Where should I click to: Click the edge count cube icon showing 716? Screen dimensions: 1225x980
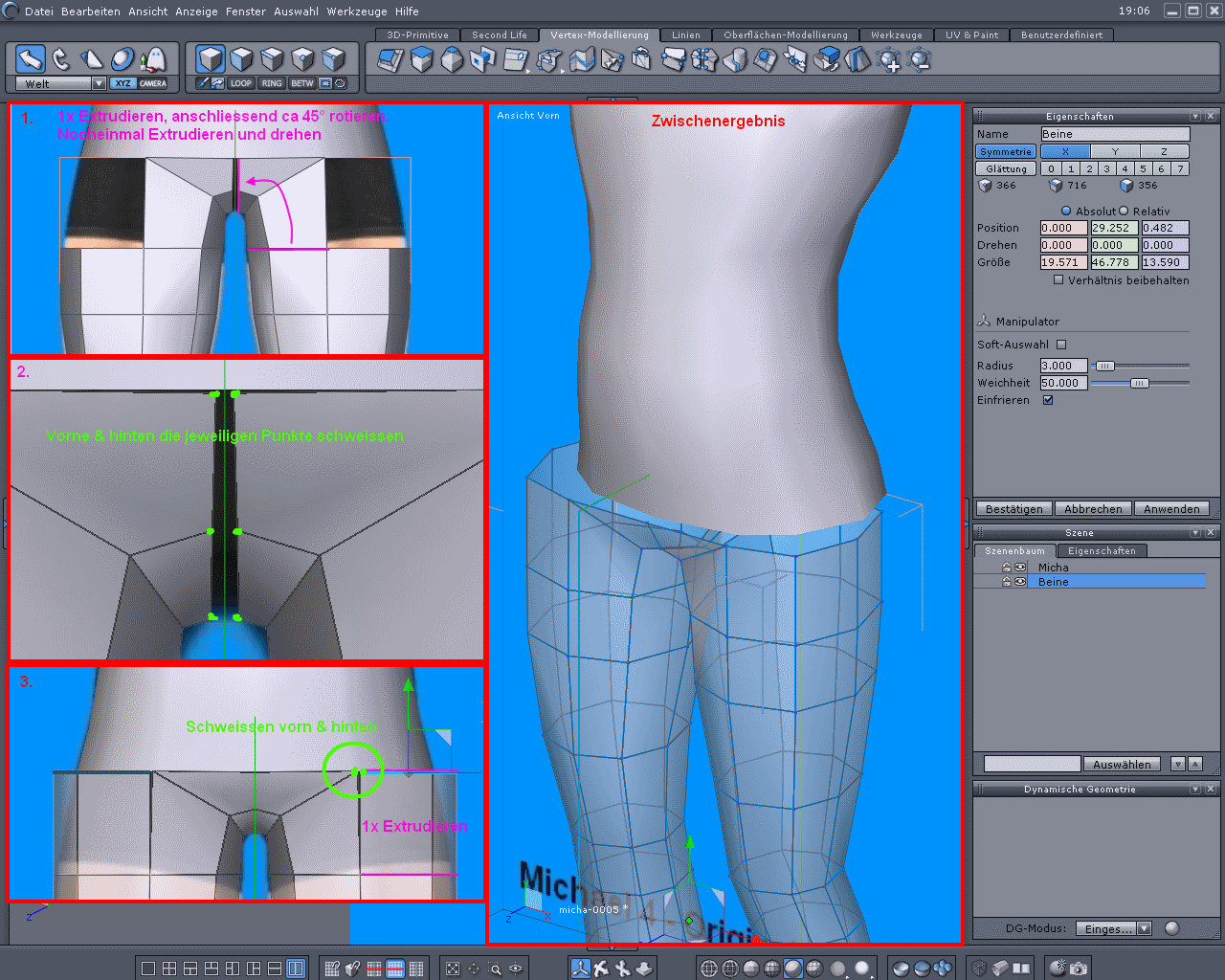(1056, 186)
